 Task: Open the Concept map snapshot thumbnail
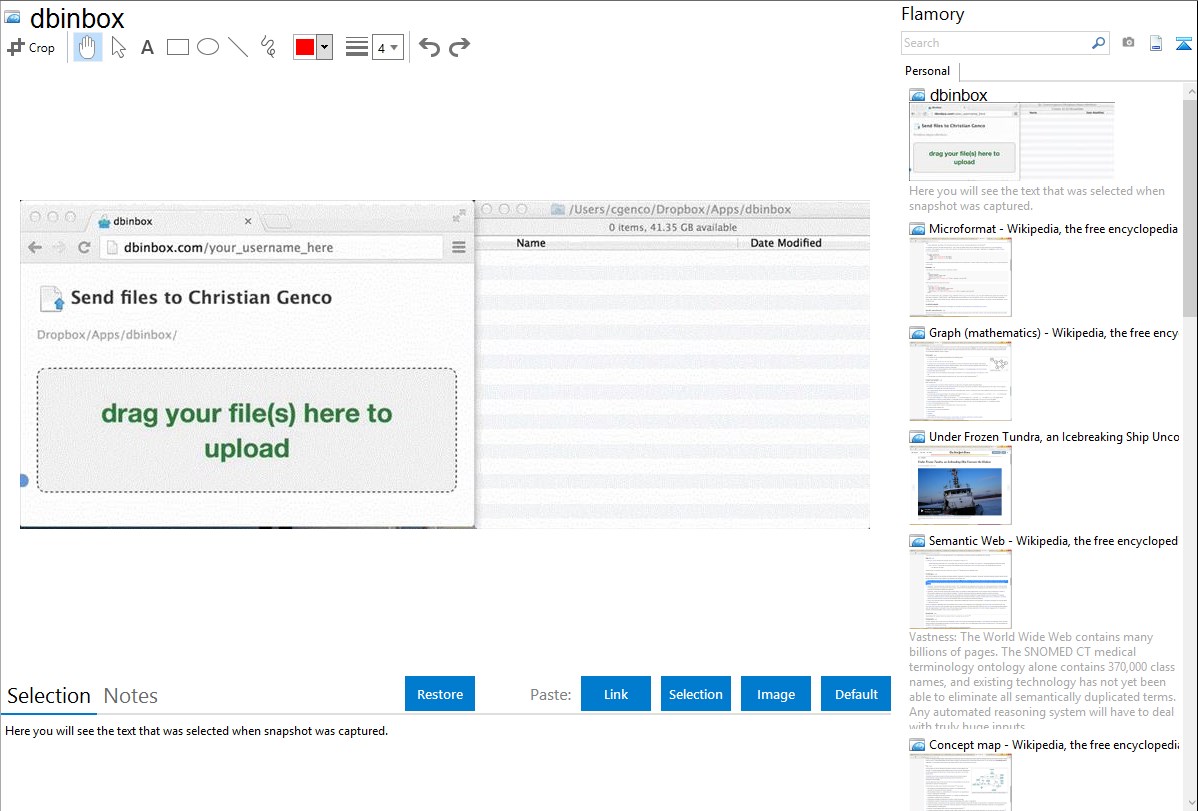[960, 782]
